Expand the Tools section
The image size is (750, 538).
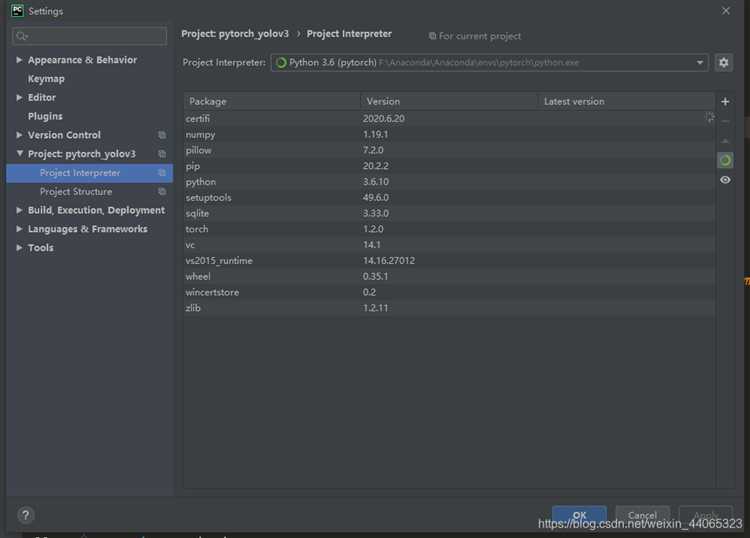point(19,247)
